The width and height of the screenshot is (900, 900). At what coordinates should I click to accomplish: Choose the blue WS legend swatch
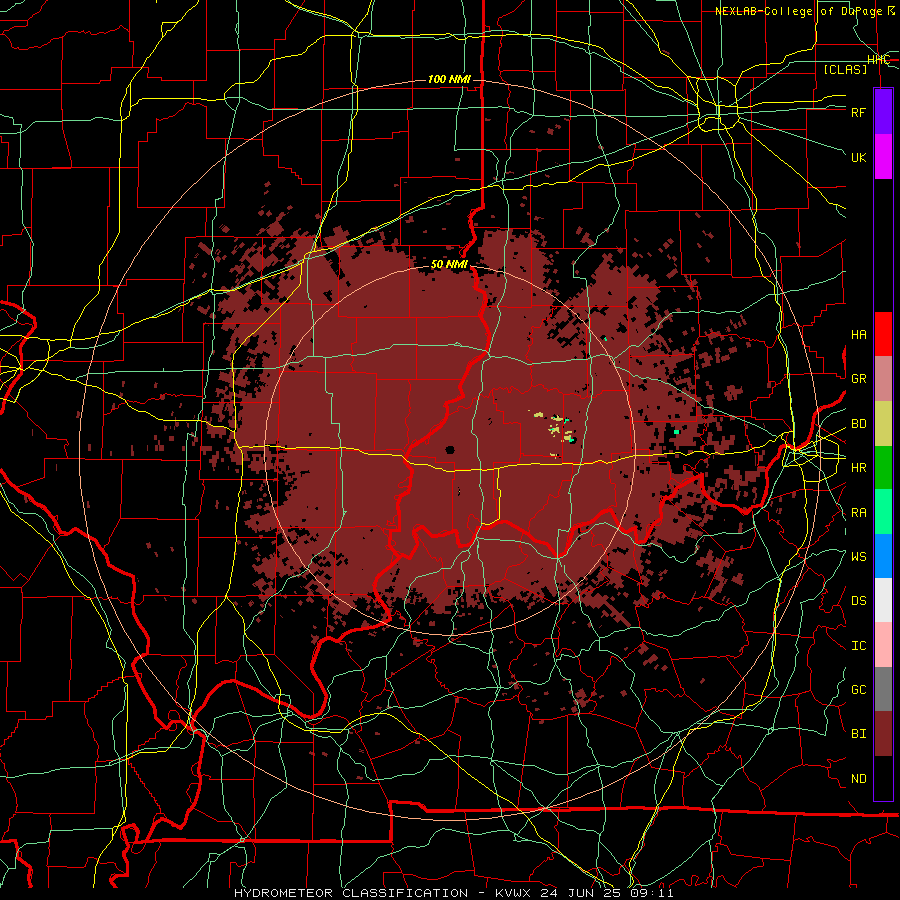[x=883, y=556]
